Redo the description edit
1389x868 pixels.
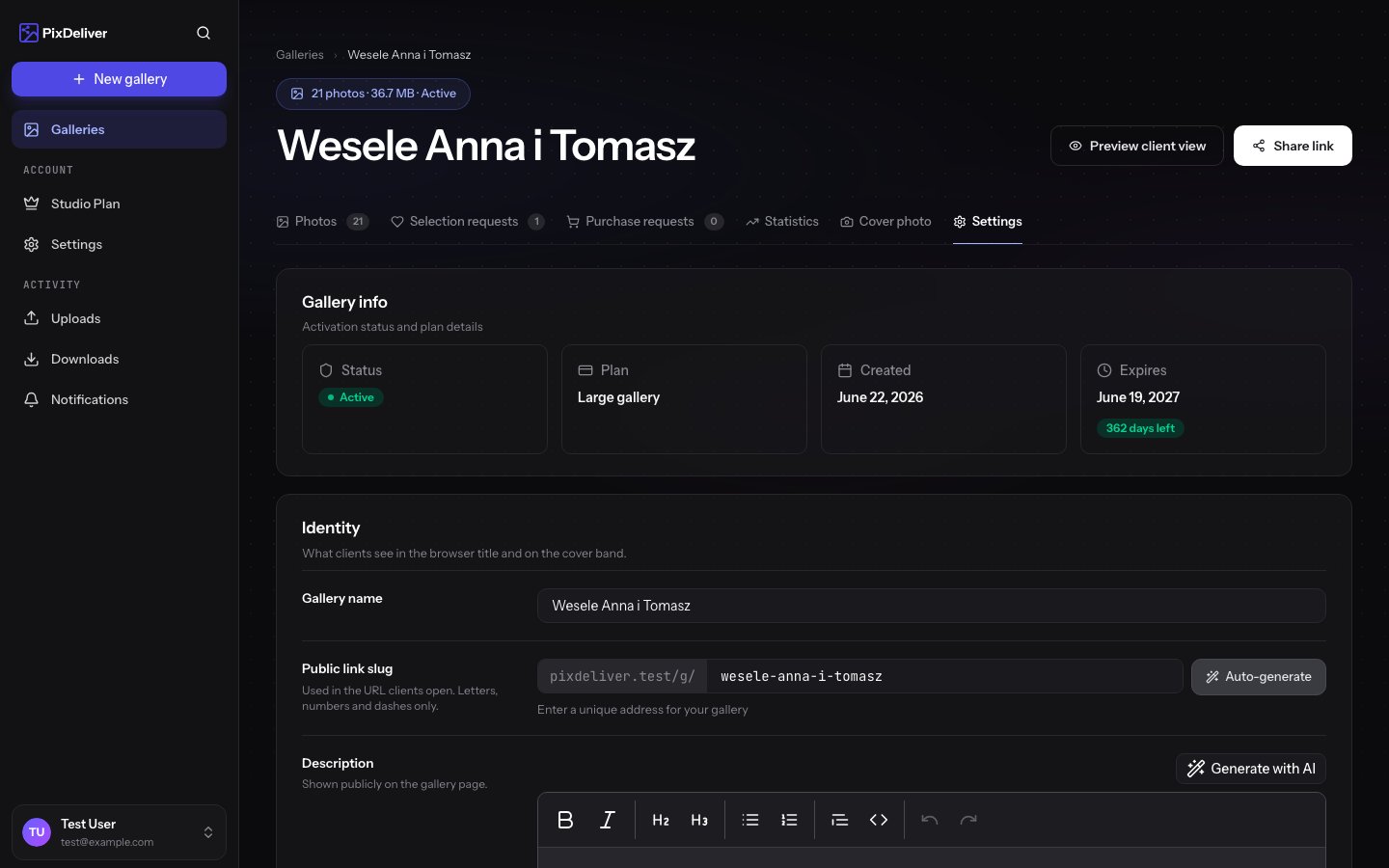(968, 820)
